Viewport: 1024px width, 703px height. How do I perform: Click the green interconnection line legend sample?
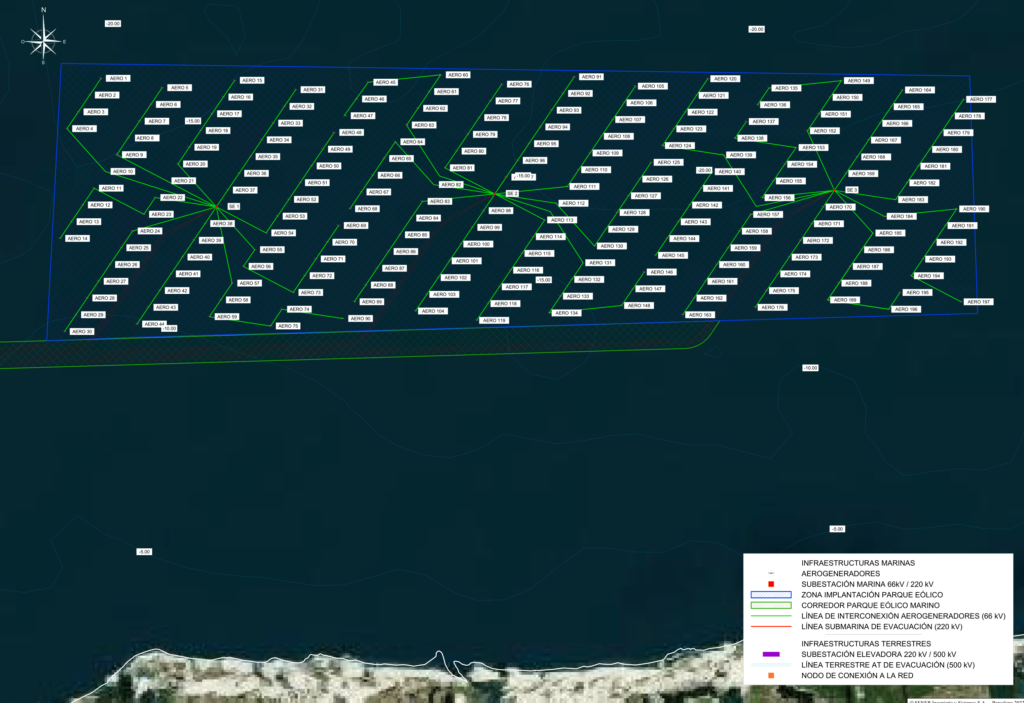pos(770,616)
